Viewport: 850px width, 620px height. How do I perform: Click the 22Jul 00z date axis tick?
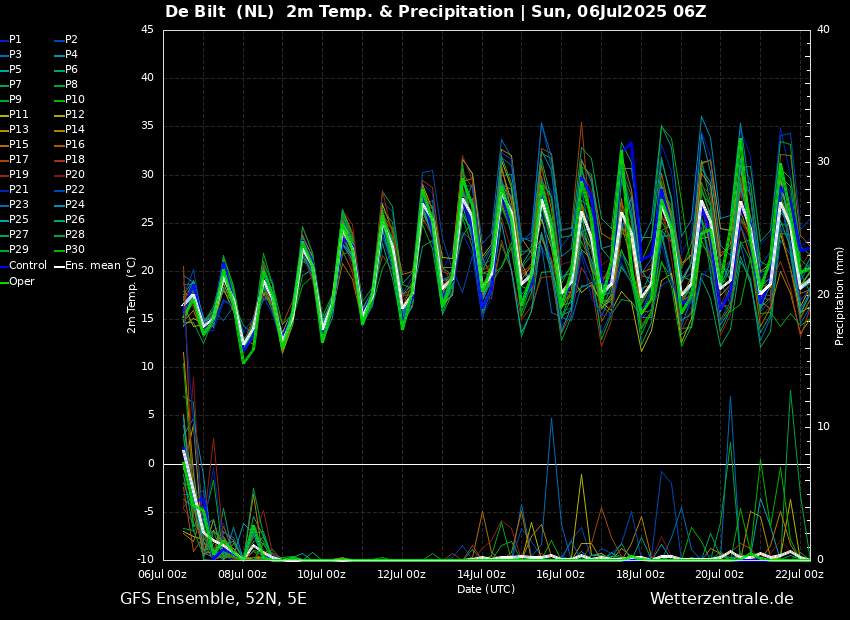click(799, 574)
